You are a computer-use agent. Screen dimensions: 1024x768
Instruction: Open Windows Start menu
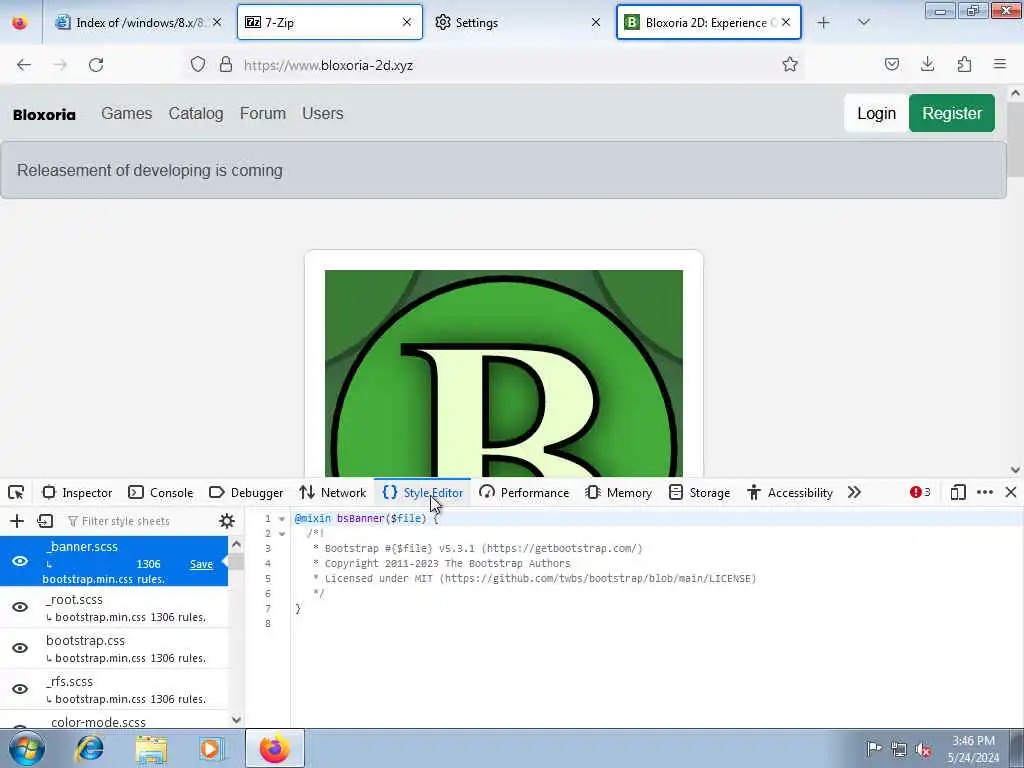[27, 748]
